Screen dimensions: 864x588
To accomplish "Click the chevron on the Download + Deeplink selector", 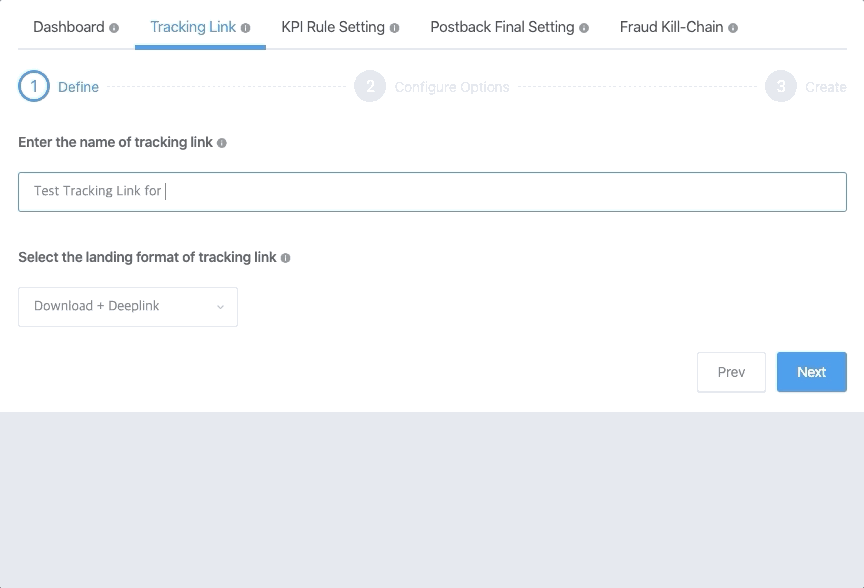I will [x=222, y=306].
